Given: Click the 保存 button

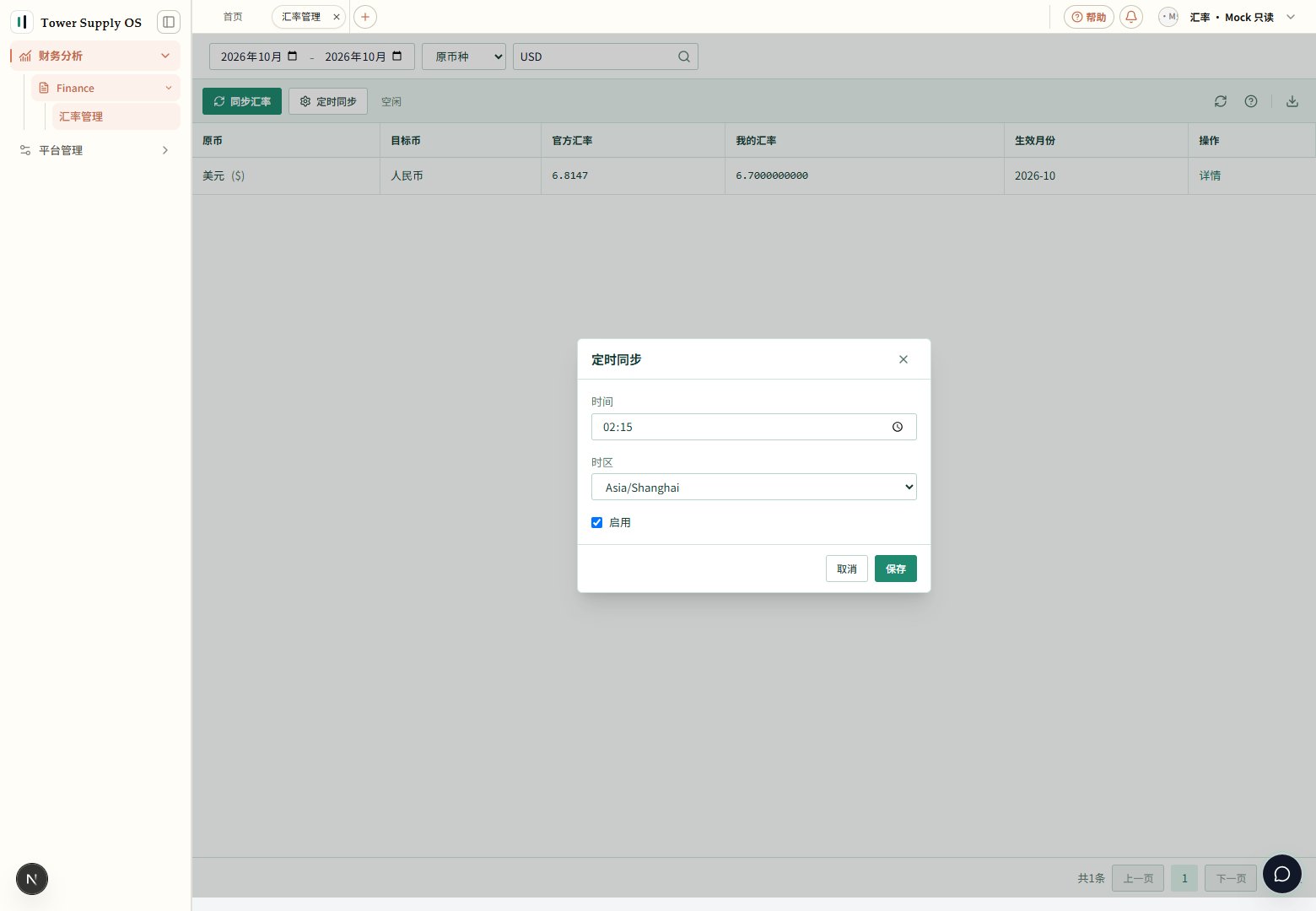Looking at the screenshot, I should tap(896, 569).
